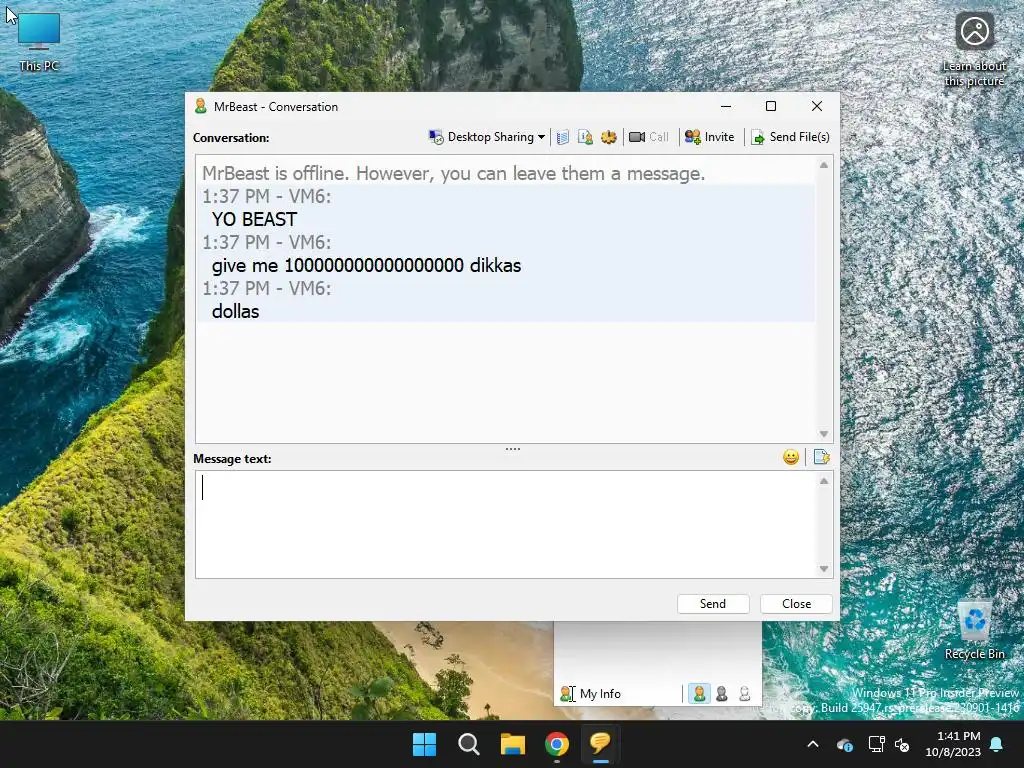This screenshot has width=1024, height=768.
Task: Click the 'MrBeast is offline' notice text
Action: pyautogui.click(x=453, y=174)
